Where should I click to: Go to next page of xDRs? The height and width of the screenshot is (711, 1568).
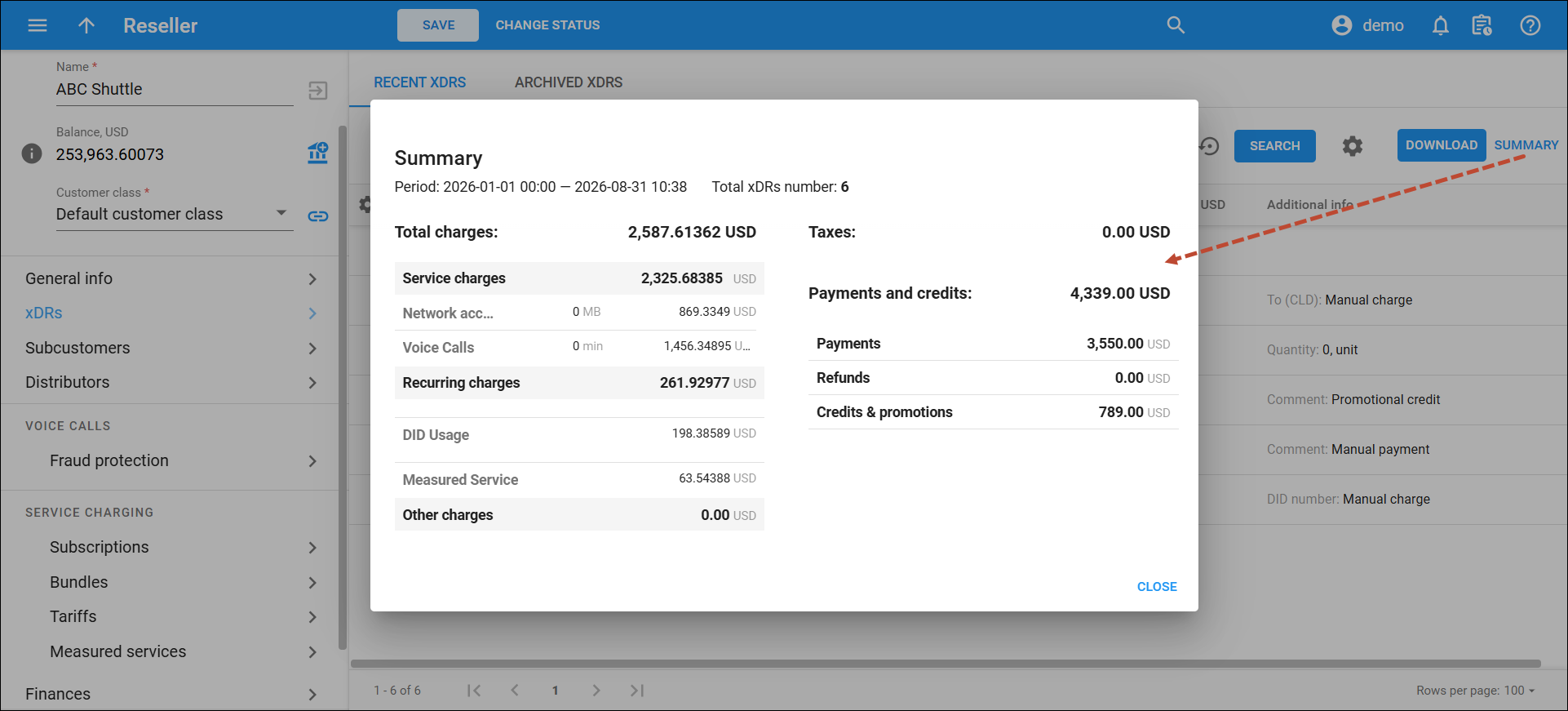click(596, 691)
